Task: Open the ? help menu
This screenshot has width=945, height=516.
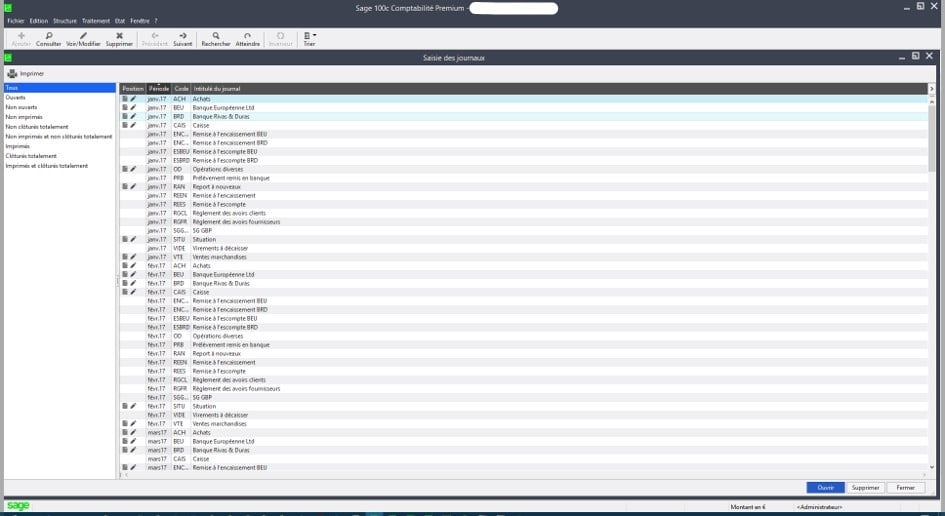Action: pos(155,21)
